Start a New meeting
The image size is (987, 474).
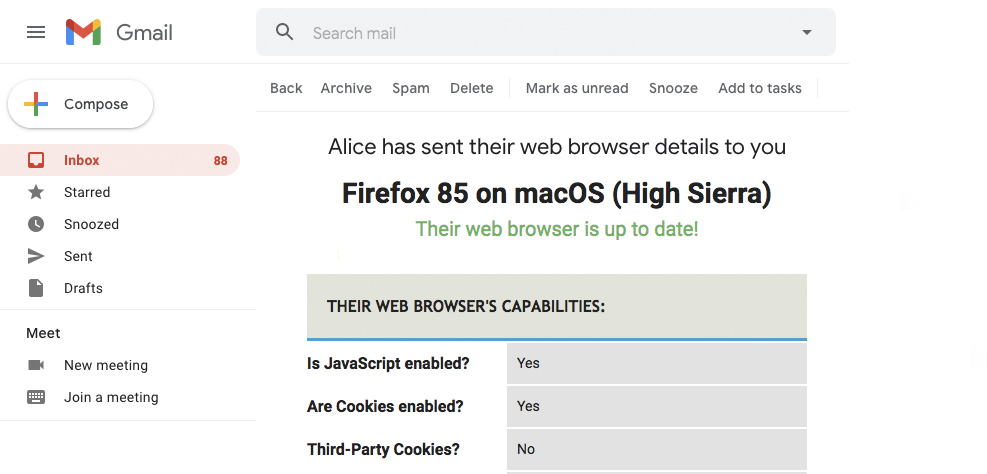tap(106, 365)
